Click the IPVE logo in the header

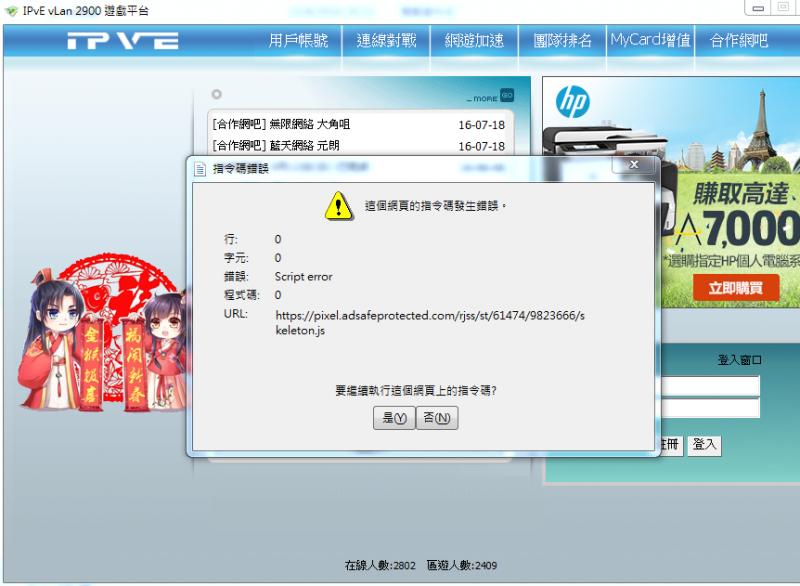click(x=122, y=40)
